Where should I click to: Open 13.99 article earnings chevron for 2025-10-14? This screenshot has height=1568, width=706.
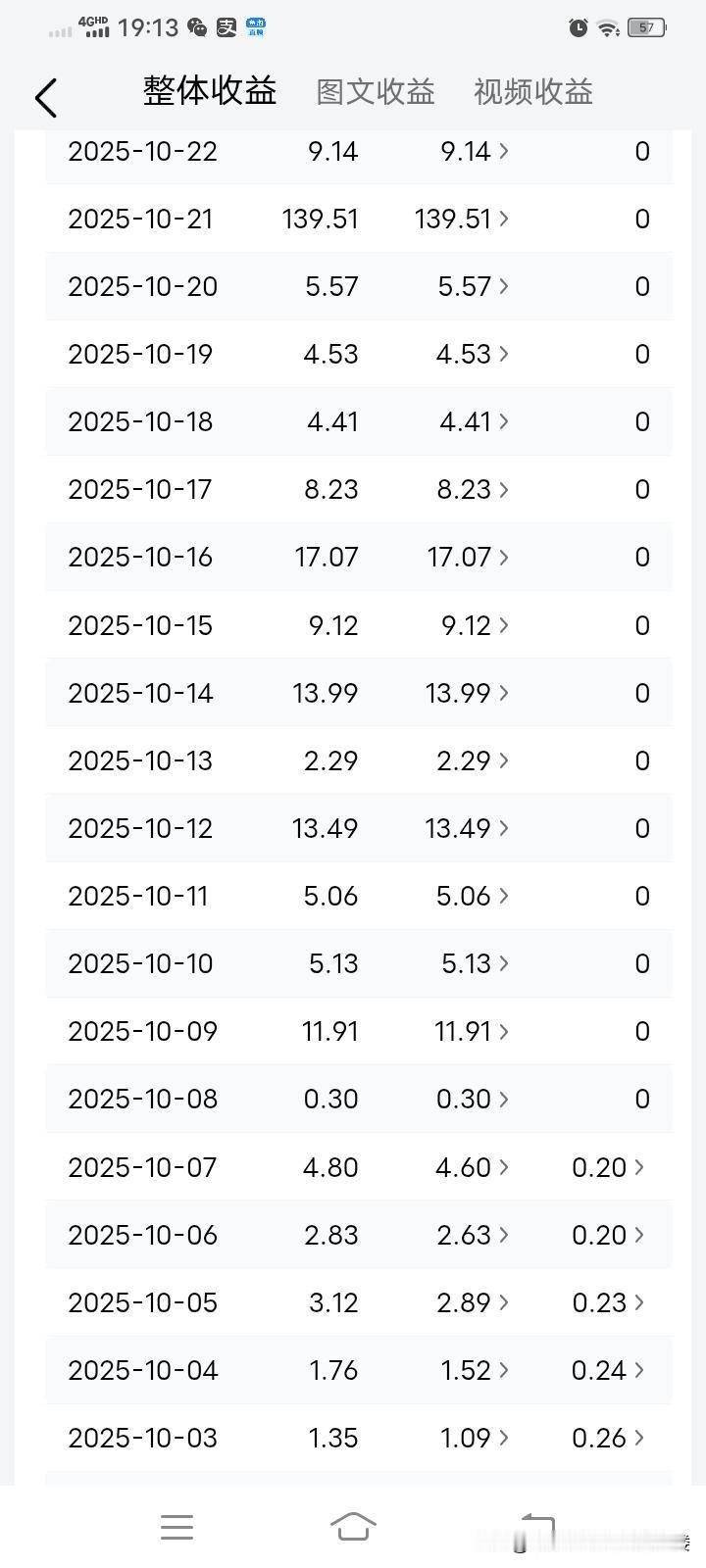[x=504, y=693]
